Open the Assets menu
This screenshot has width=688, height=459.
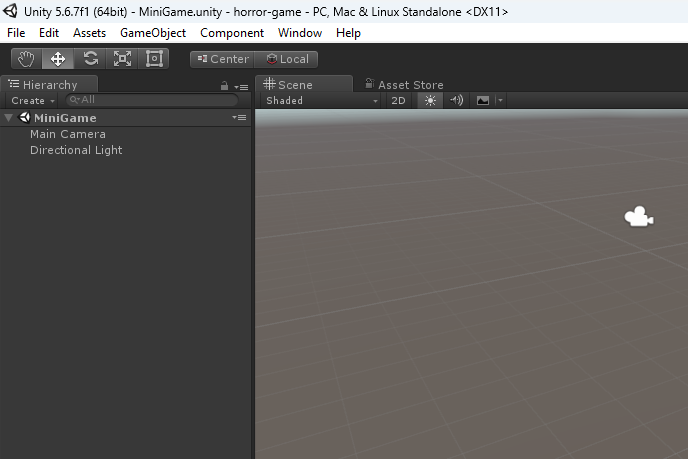pos(90,33)
